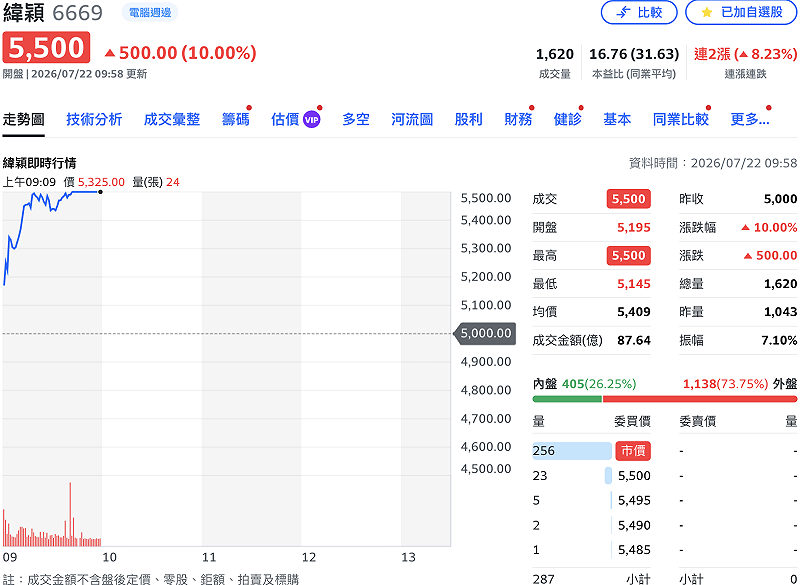Click the 5,485 bid price row
The image size is (800, 585).
tap(592, 550)
